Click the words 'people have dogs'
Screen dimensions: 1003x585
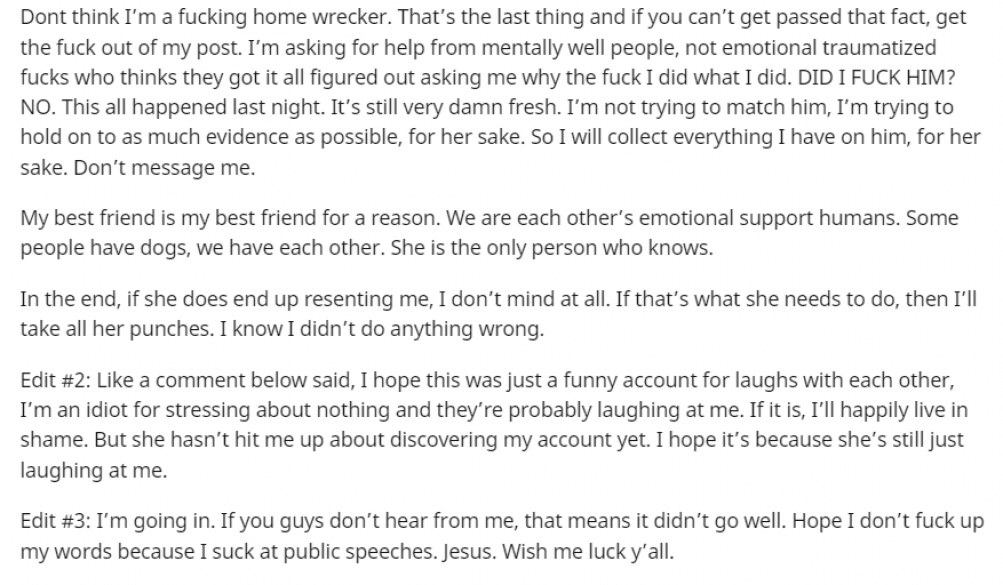click(105, 247)
